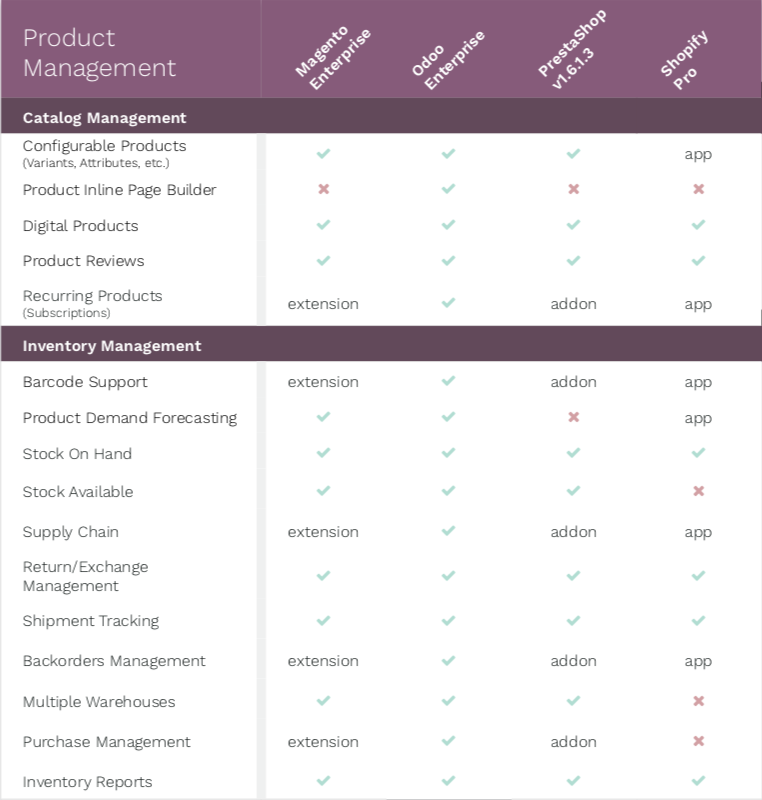Click the Odoo Enterprise column header
Image resolution: width=762 pixels, height=800 pixels.
coord(448,60)
